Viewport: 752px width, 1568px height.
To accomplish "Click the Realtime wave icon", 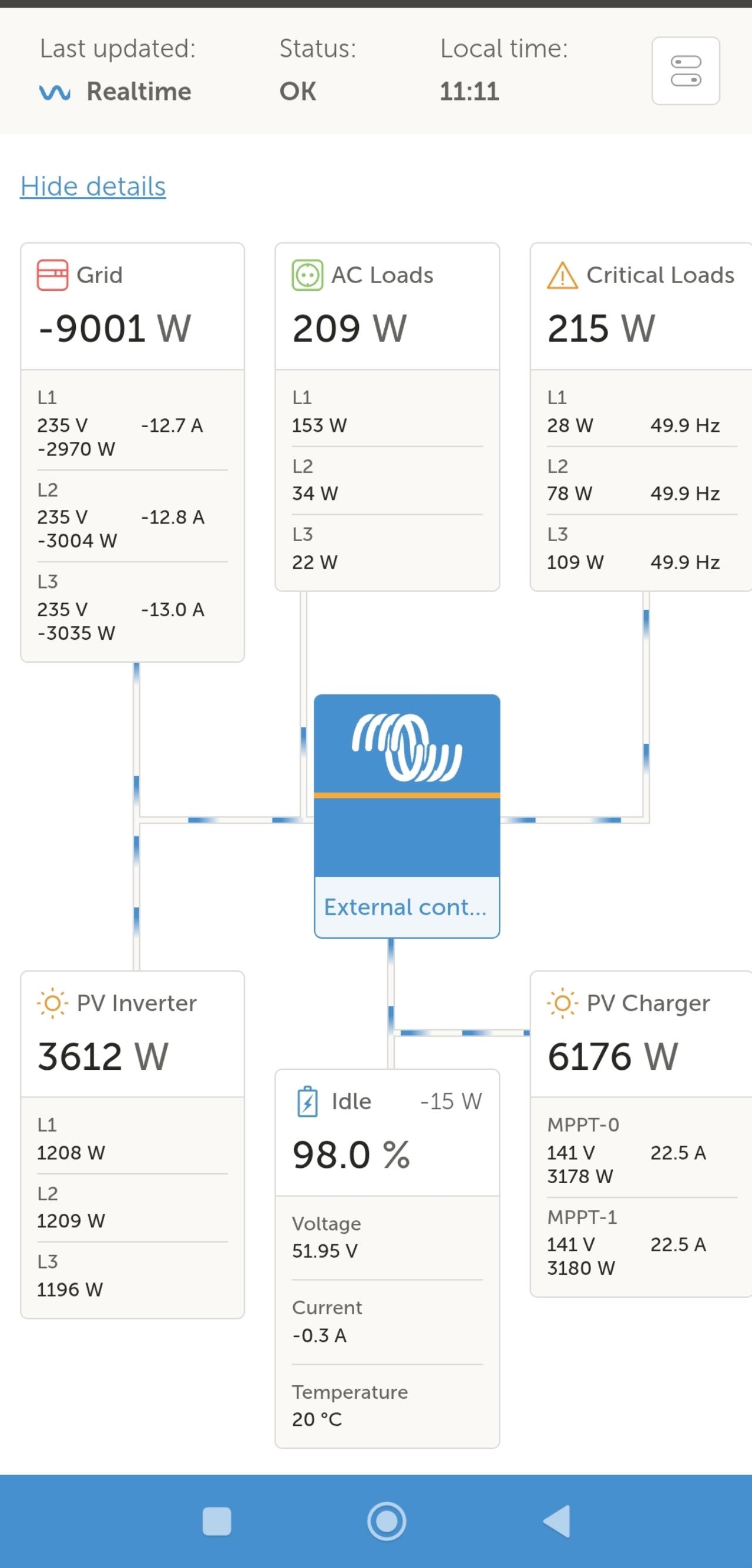I will pyautogui.click(x=55, y=92).
